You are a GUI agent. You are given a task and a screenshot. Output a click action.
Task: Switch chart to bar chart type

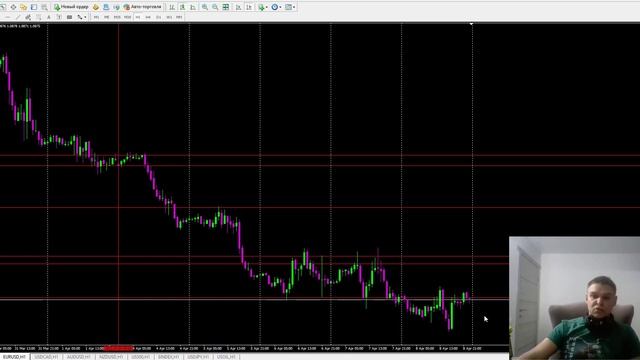pos(172,7)
